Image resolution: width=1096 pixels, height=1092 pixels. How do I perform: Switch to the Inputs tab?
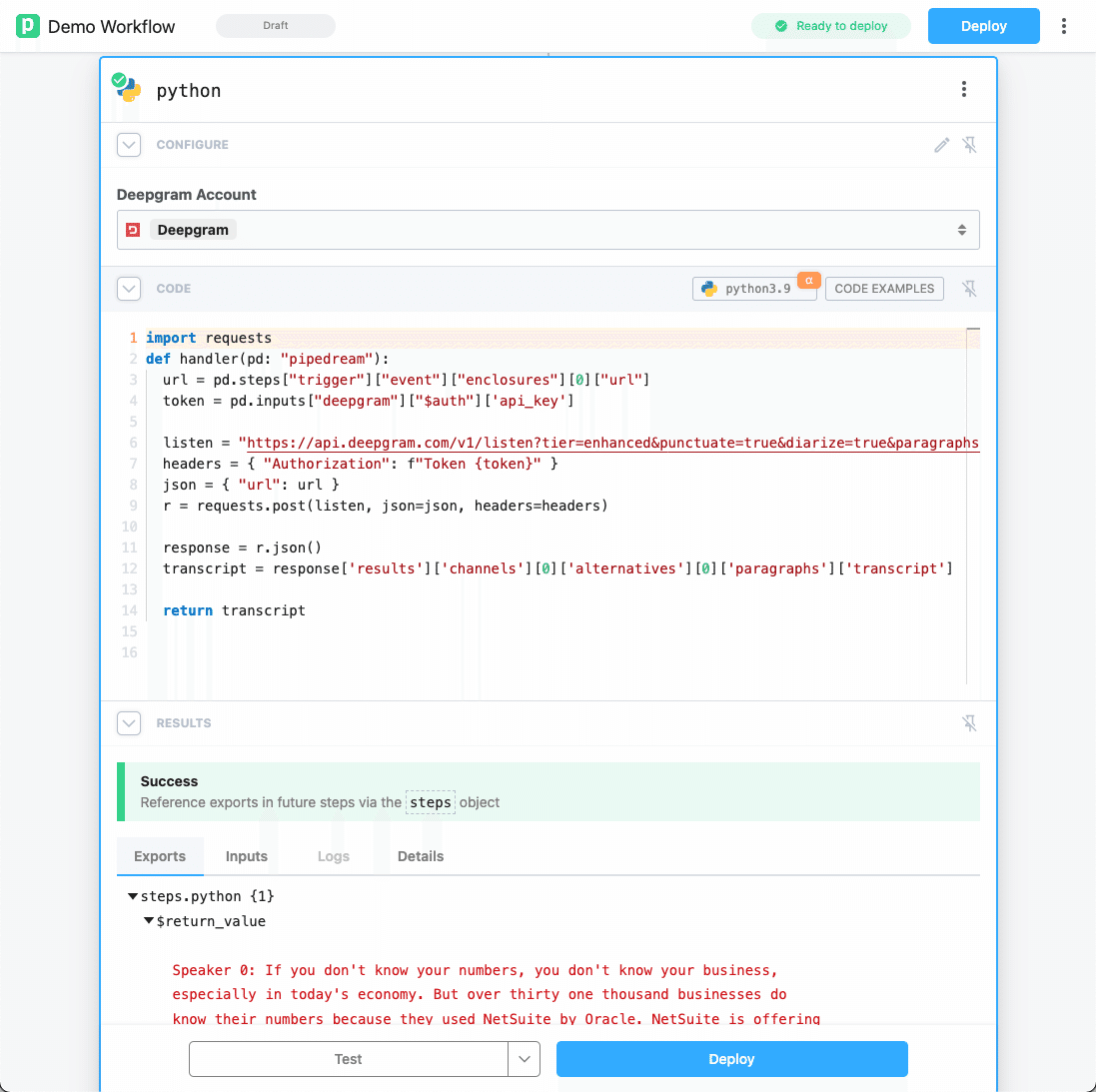click(246, 856)
